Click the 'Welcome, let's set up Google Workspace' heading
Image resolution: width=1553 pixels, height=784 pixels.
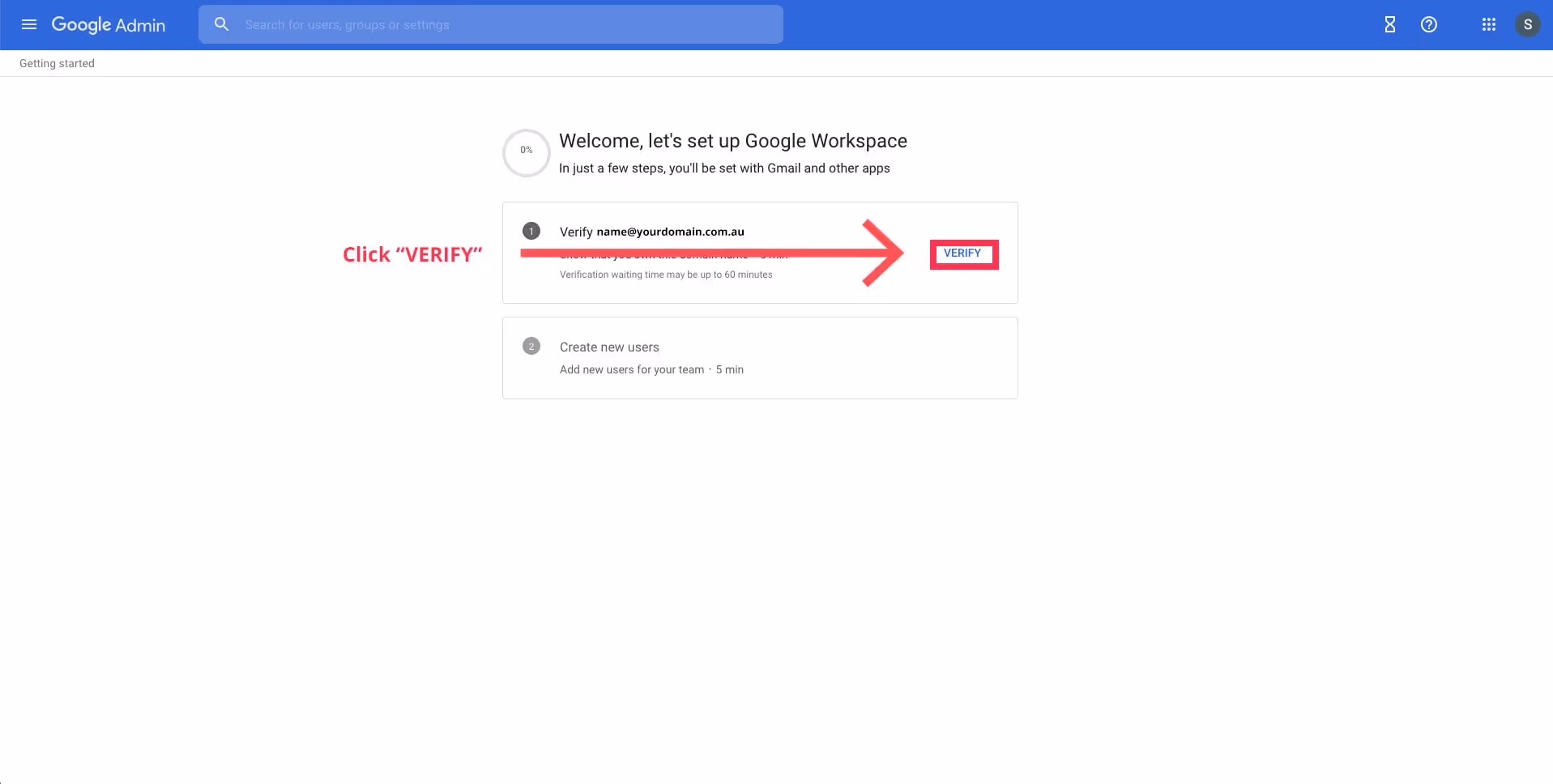point(733,141)
